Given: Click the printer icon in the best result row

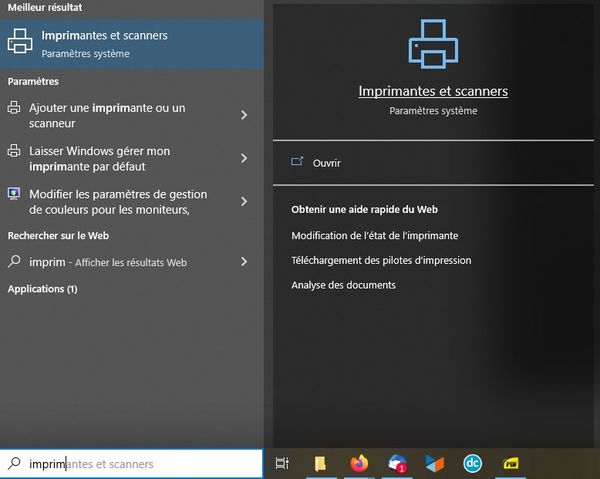Looking at the screenshot, I should (20, 41).
